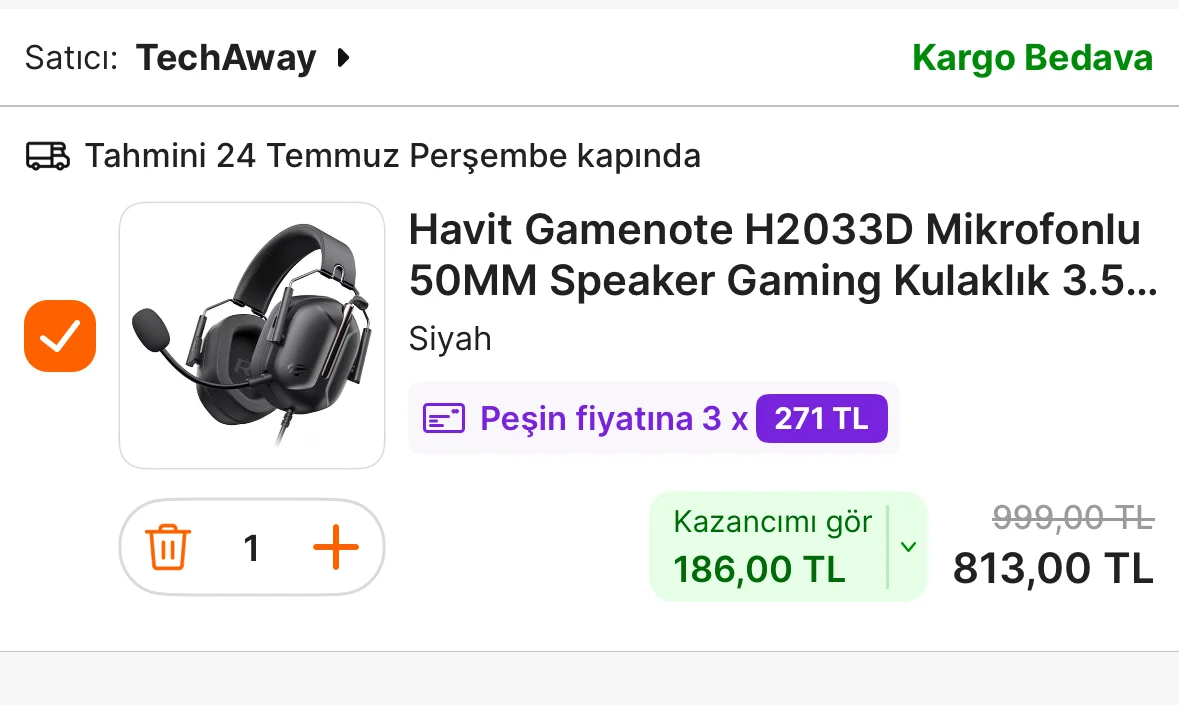Screen dimensions: 1179x712
Task: Click the delivery truck icon
Action: (x=48, y=156)
